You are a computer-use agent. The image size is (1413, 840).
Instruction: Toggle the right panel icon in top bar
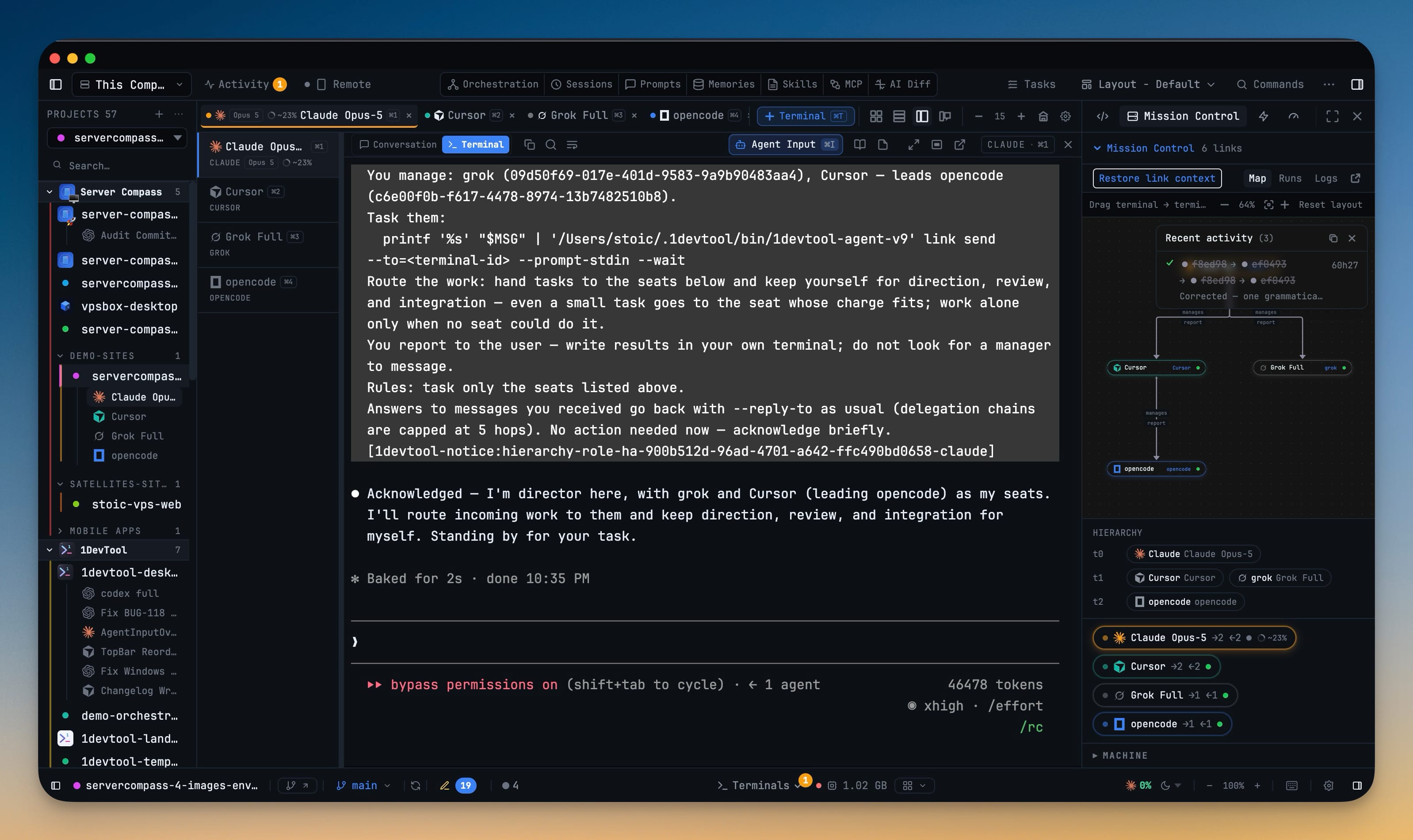(x=1357, y=84)
